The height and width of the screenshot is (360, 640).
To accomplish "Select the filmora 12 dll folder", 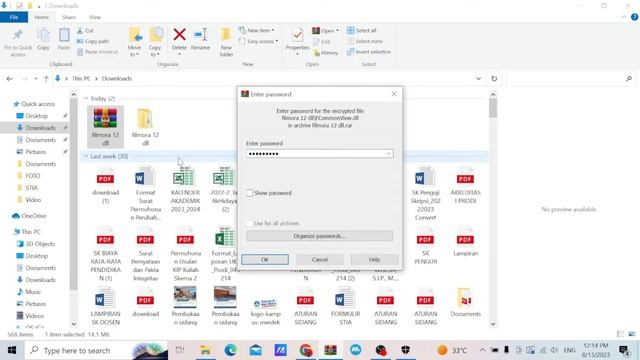I will tap(145, 127).
